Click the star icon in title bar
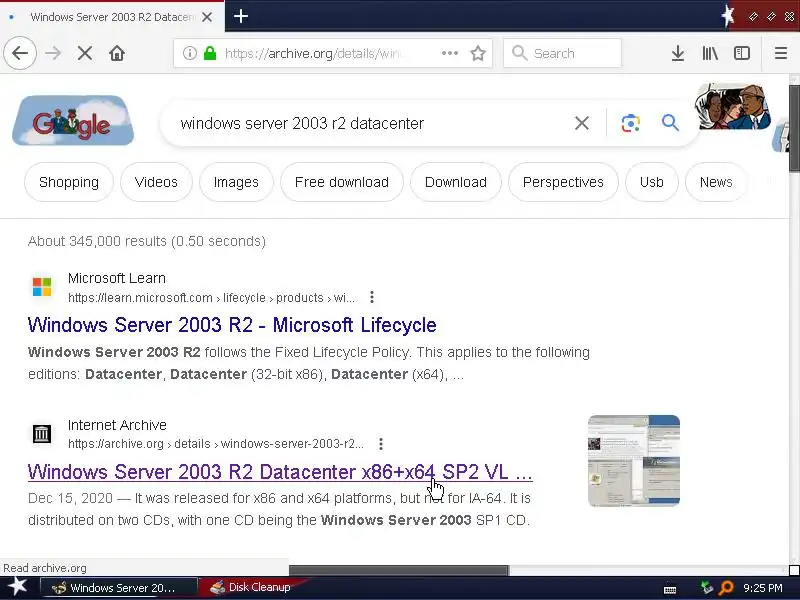The height and width of the screenshot is (600, 800). (x=728, y=16)
